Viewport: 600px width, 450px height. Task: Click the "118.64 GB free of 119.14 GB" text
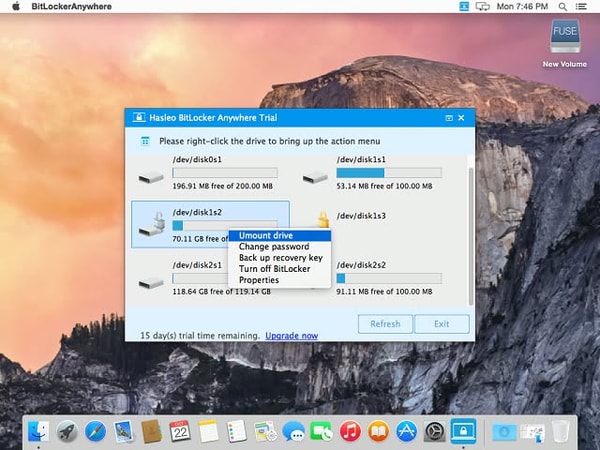click(222, 292)
